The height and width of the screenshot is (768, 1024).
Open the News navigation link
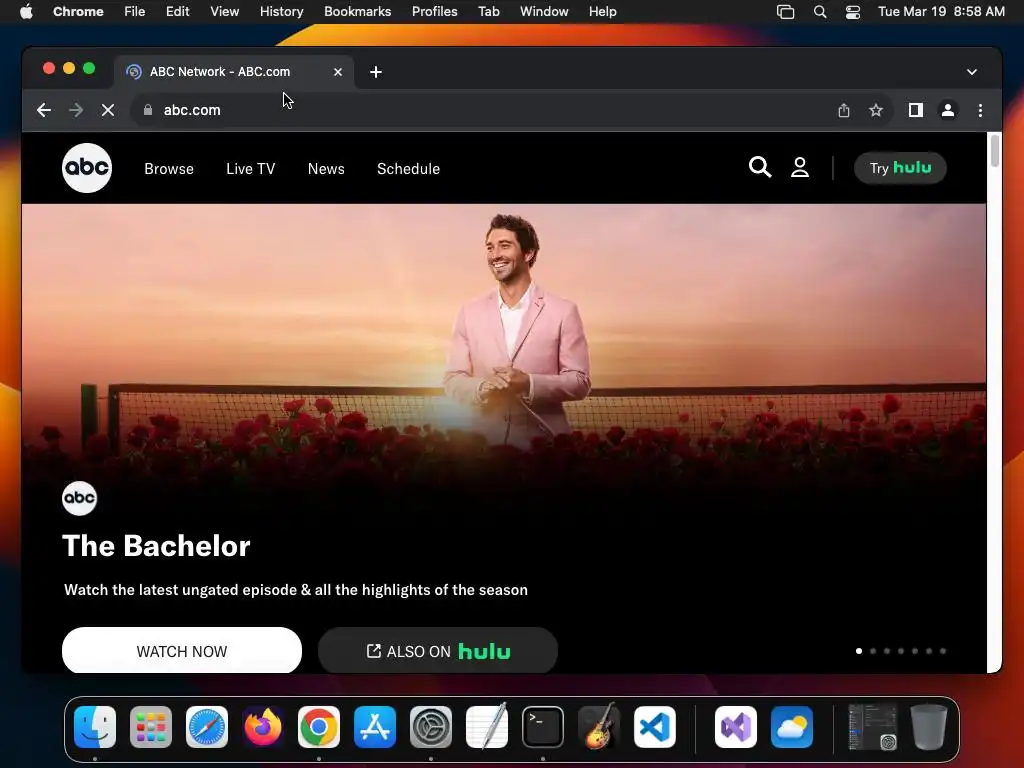click(x=327, y=168)
